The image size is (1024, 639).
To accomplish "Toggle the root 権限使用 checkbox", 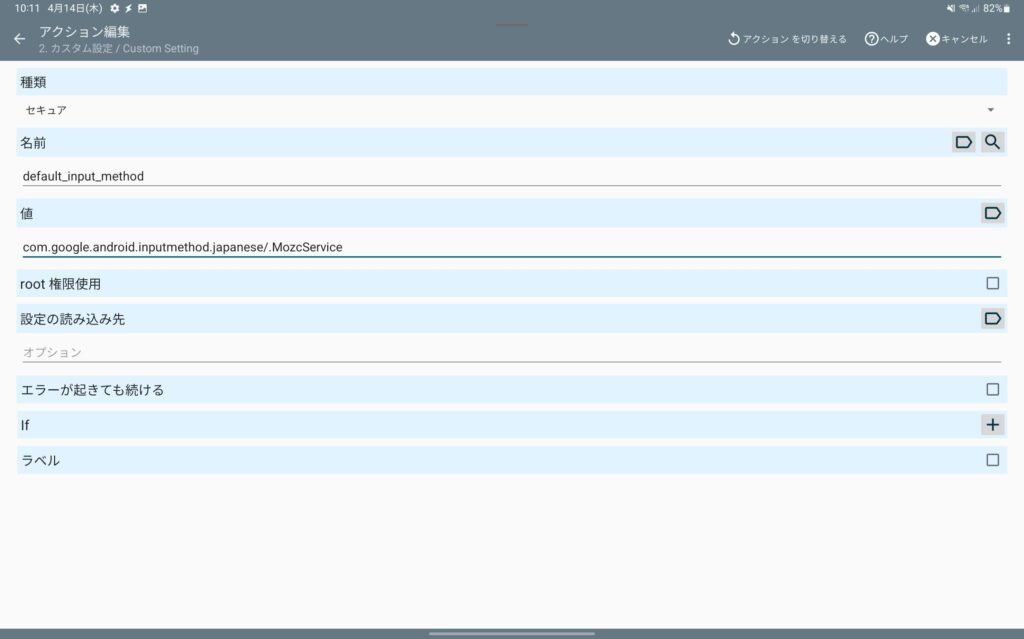I will [993, 284].
